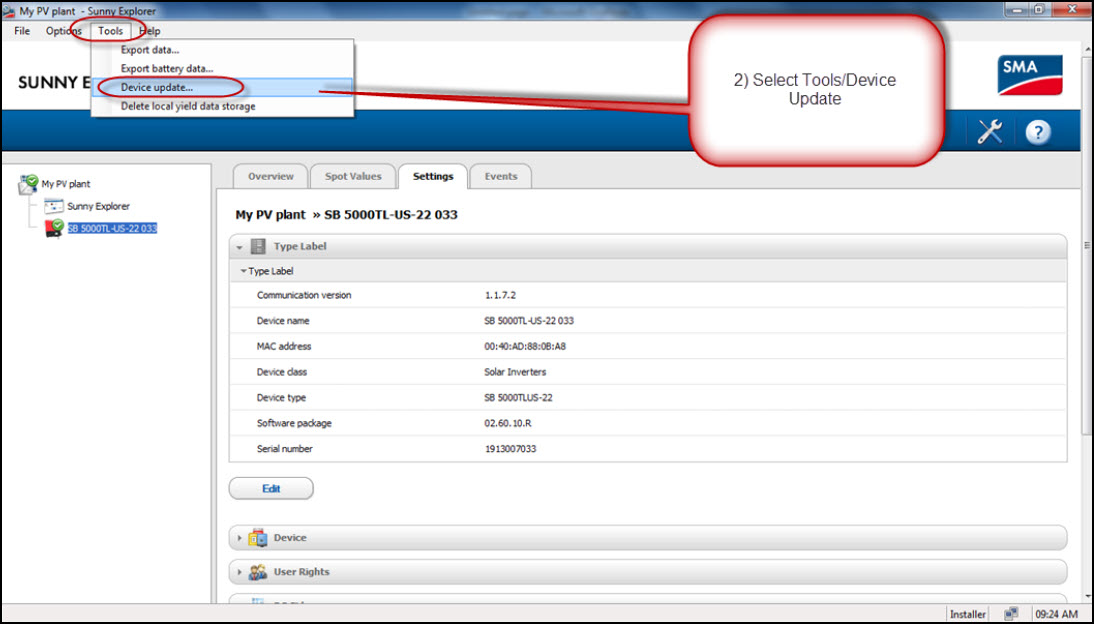
Task: Open the Help menu
Action: click(x=149, y=31)
